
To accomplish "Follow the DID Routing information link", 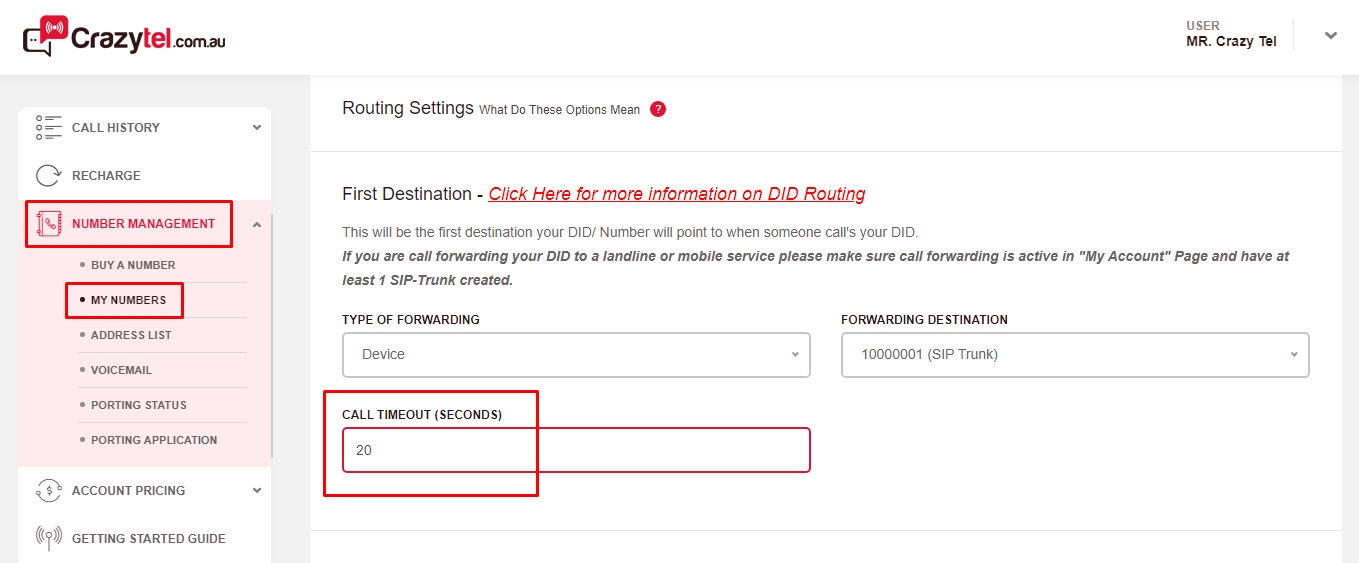I will point(677,194).
